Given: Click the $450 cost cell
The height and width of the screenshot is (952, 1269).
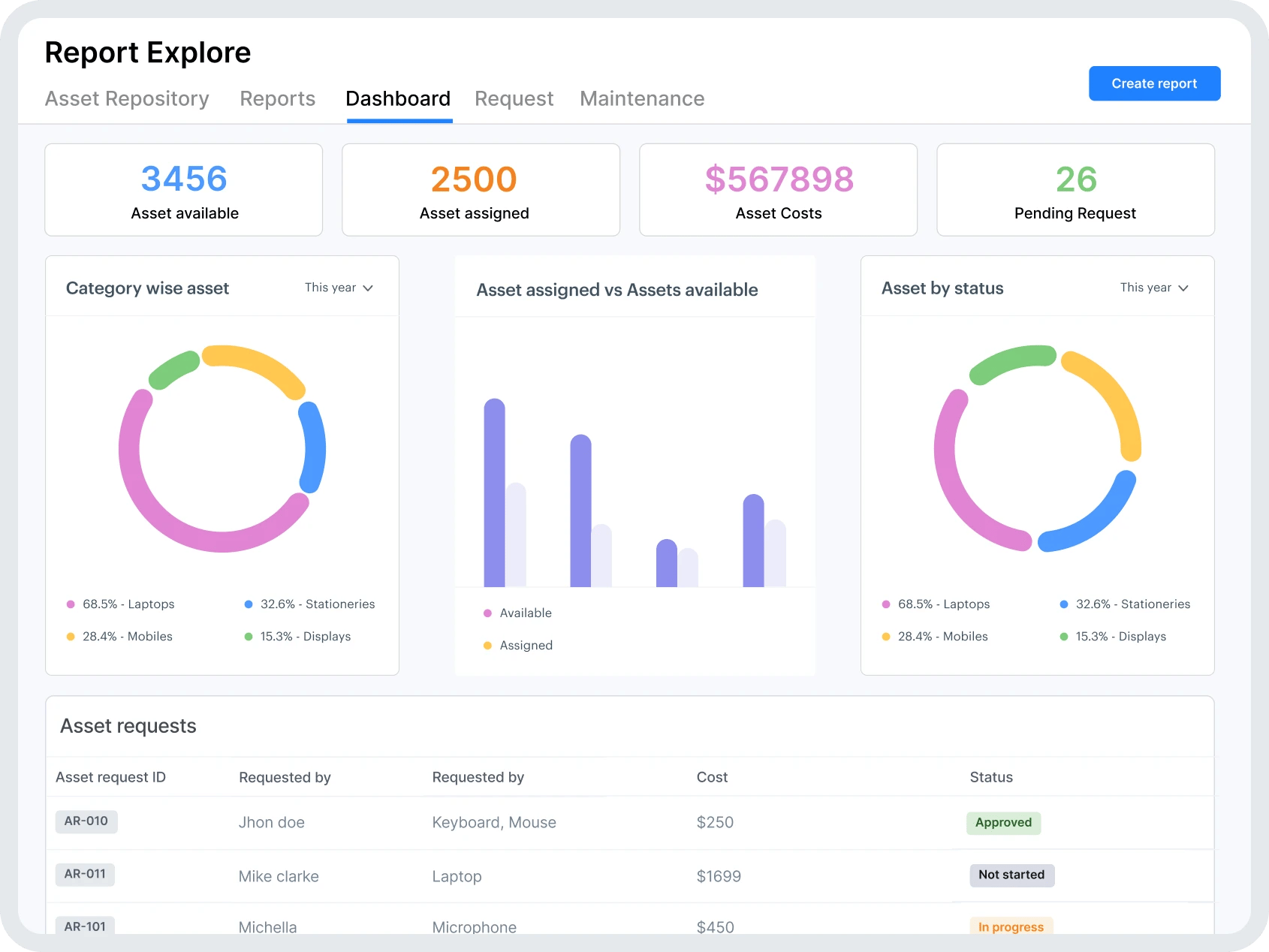Looking at the screenshot, I should [715, 927].
